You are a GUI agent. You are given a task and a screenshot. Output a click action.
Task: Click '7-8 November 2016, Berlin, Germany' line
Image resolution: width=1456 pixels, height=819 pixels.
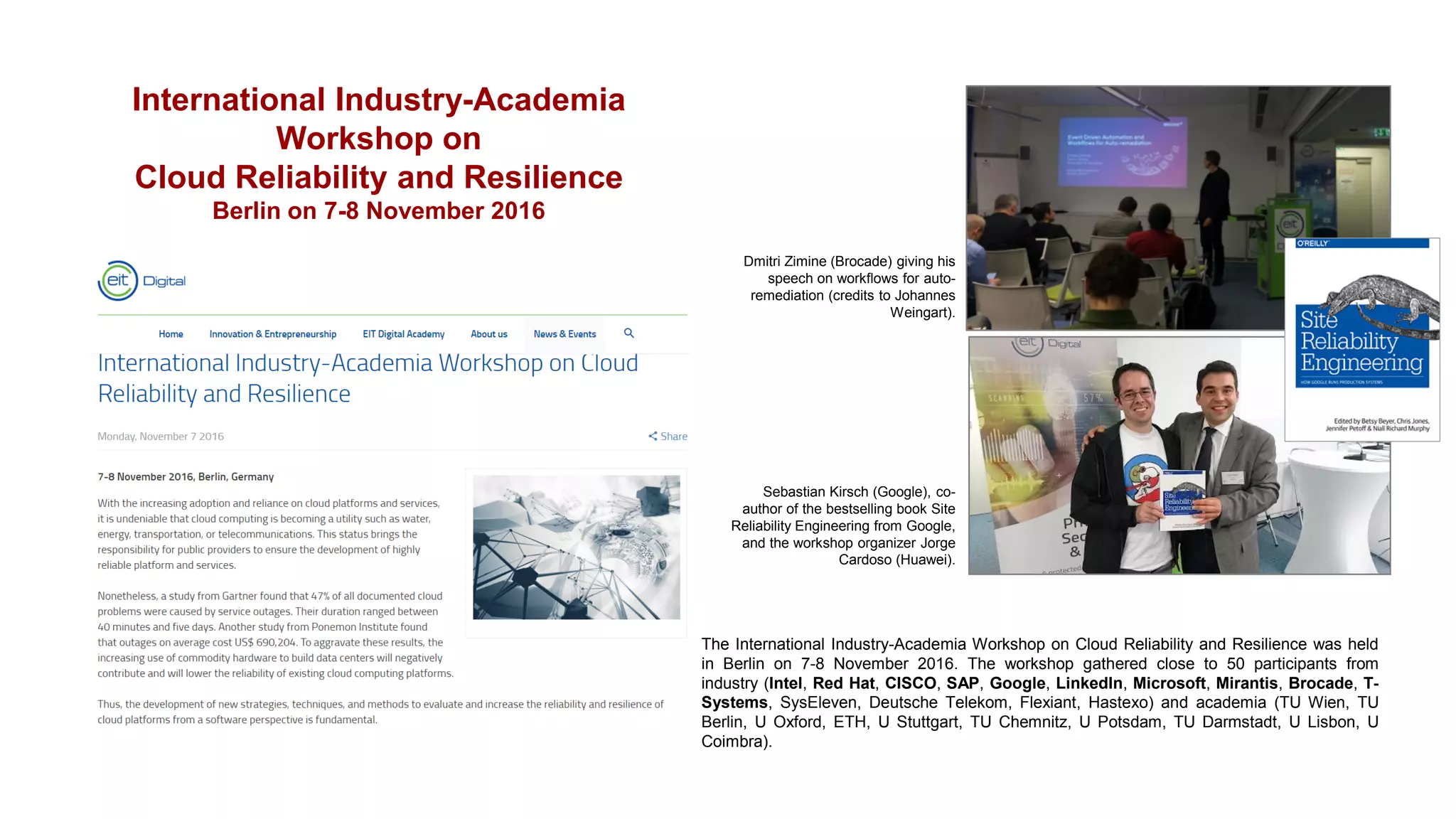pos(186,477)
